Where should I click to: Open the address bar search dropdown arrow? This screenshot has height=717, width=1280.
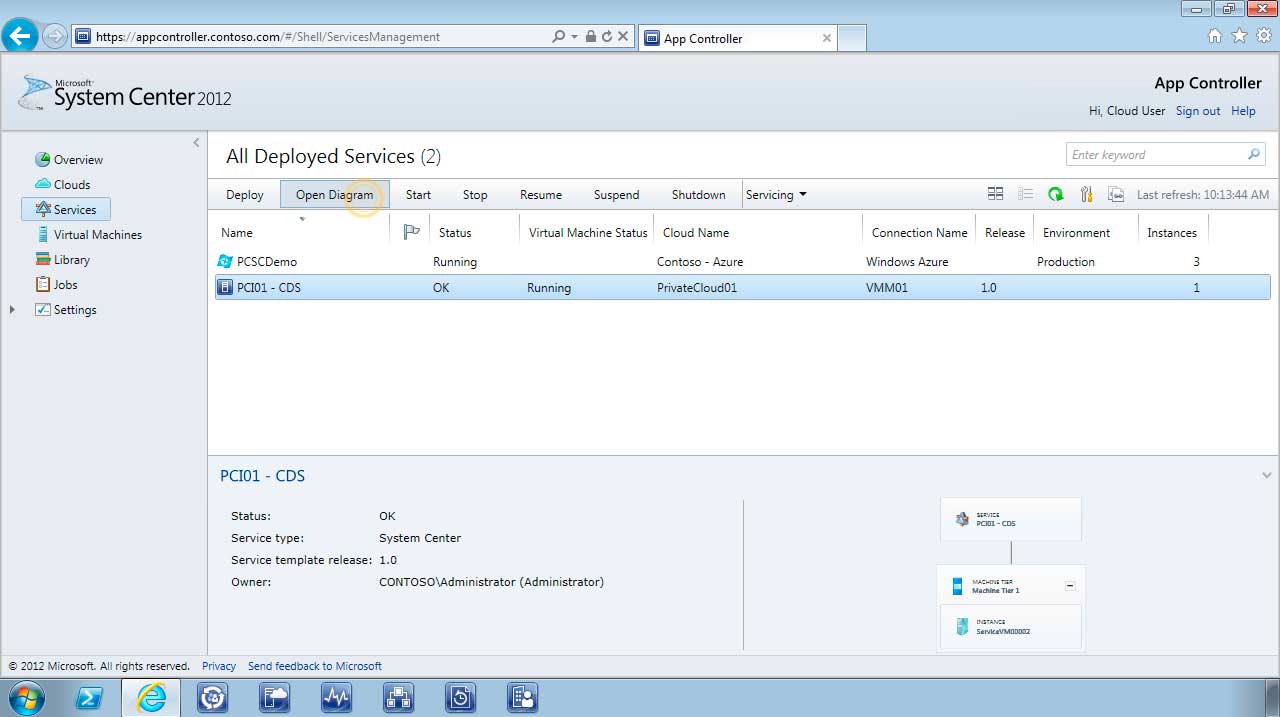pyautogui.click(x=574, y=36)
